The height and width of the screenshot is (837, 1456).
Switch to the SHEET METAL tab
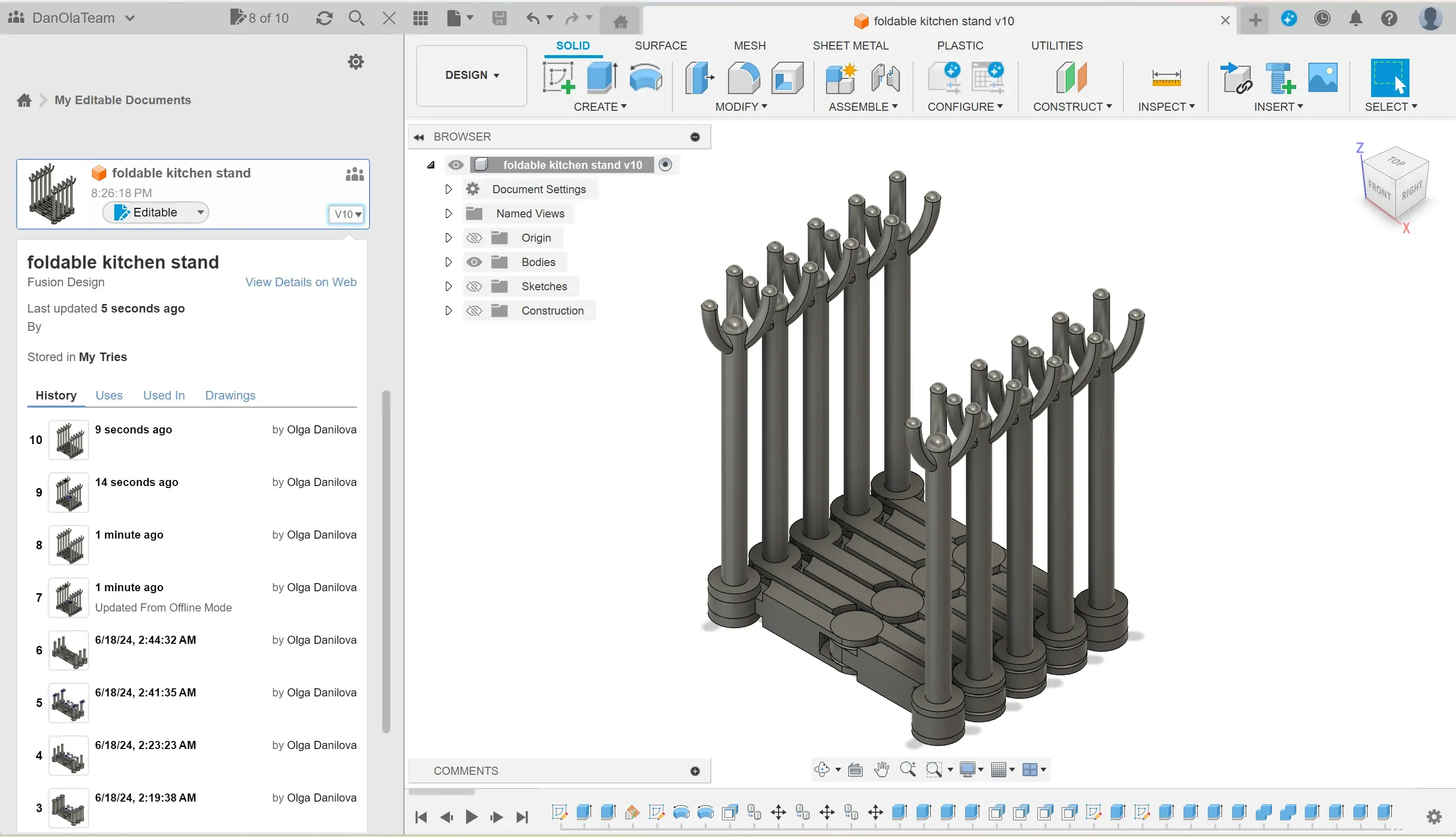[x=850, y=46]
